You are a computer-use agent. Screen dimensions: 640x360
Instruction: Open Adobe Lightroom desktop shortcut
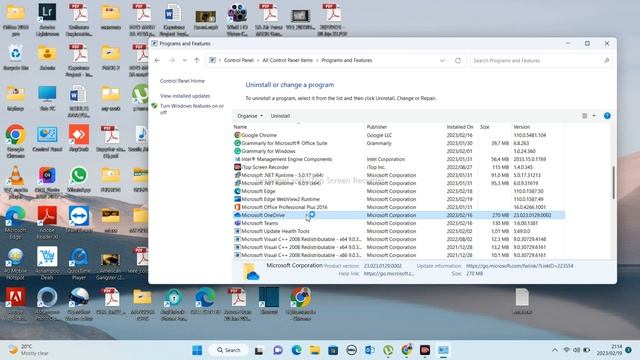(x=47, y=19)
